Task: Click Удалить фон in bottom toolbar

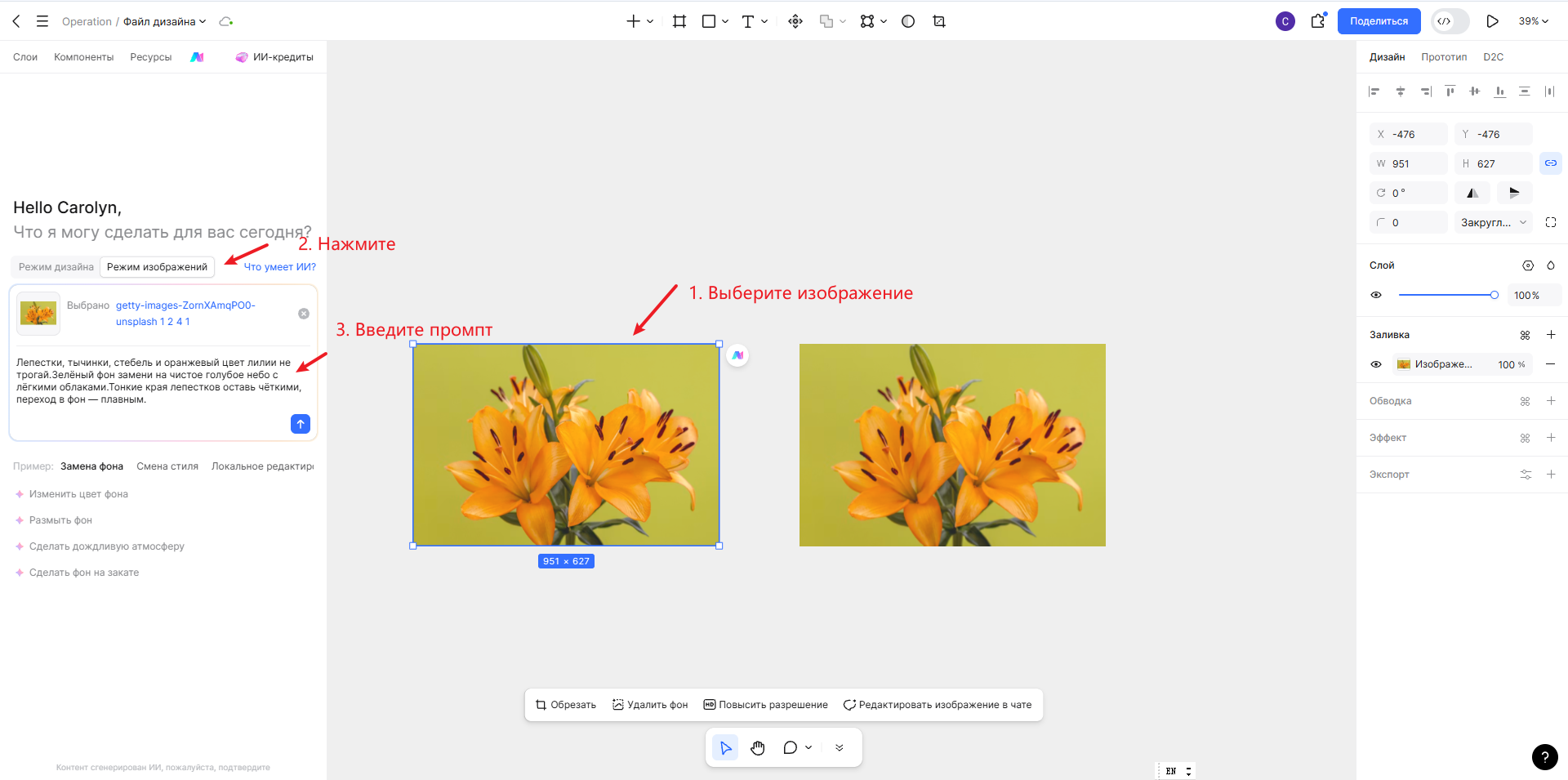Action: pyautogui.click(x=650, y=705)
